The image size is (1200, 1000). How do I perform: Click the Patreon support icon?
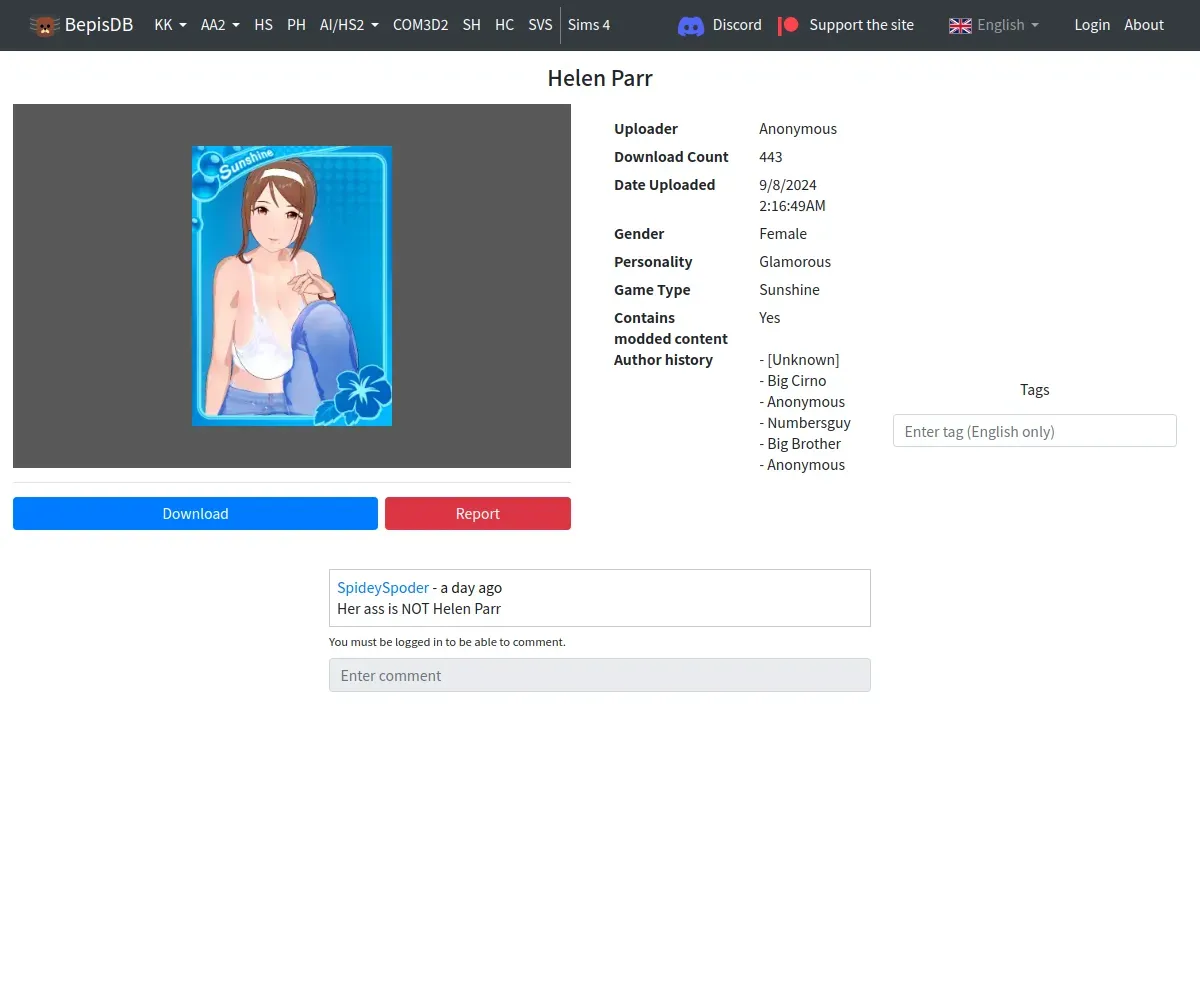pos(789,25)
